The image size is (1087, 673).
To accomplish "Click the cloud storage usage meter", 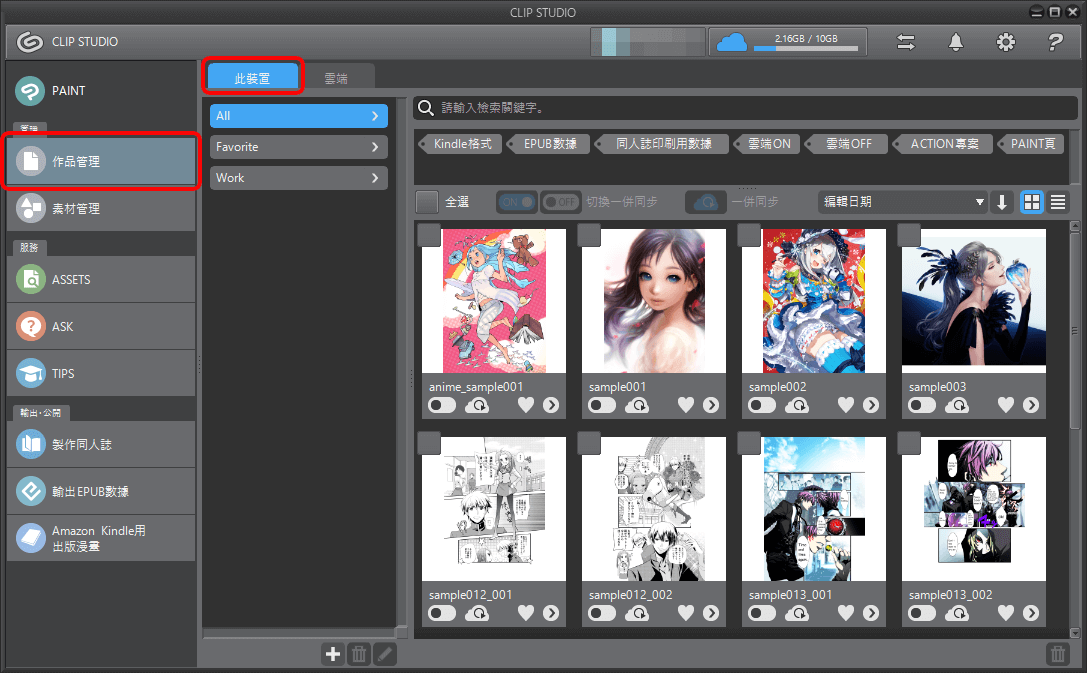I will coord(787,42).
